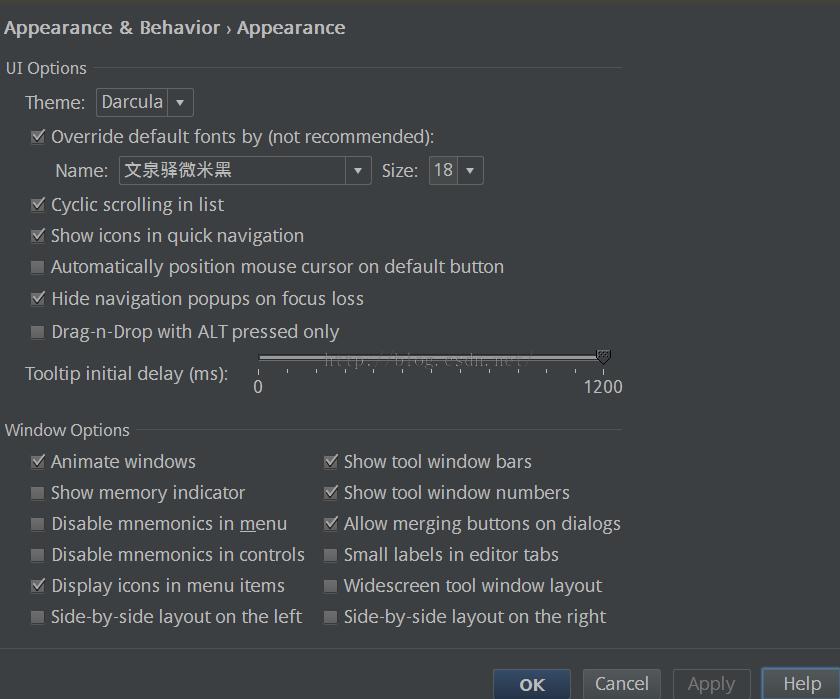The height and width of the screenshot is (699, 840).
Task: Toggle Override default fonts checkbox
Action: click(x=38, y=137)
